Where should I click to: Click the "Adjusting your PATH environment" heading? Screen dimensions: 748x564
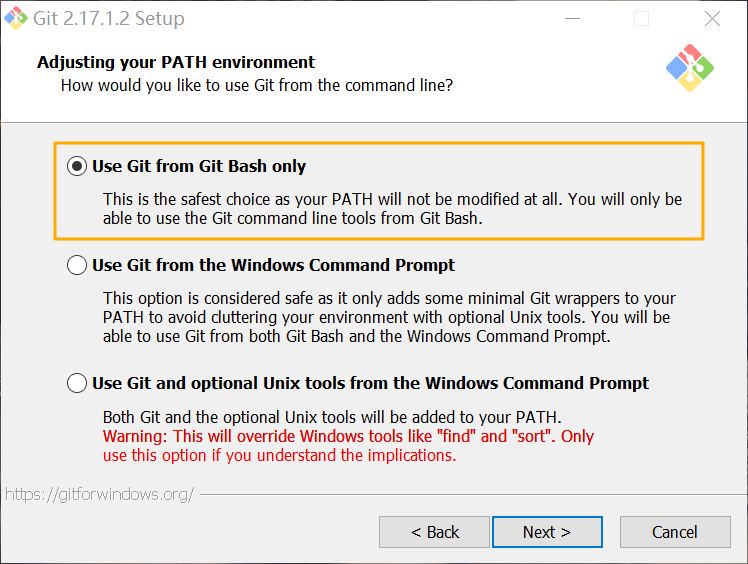pyautogui.click(x=176, y=62)
